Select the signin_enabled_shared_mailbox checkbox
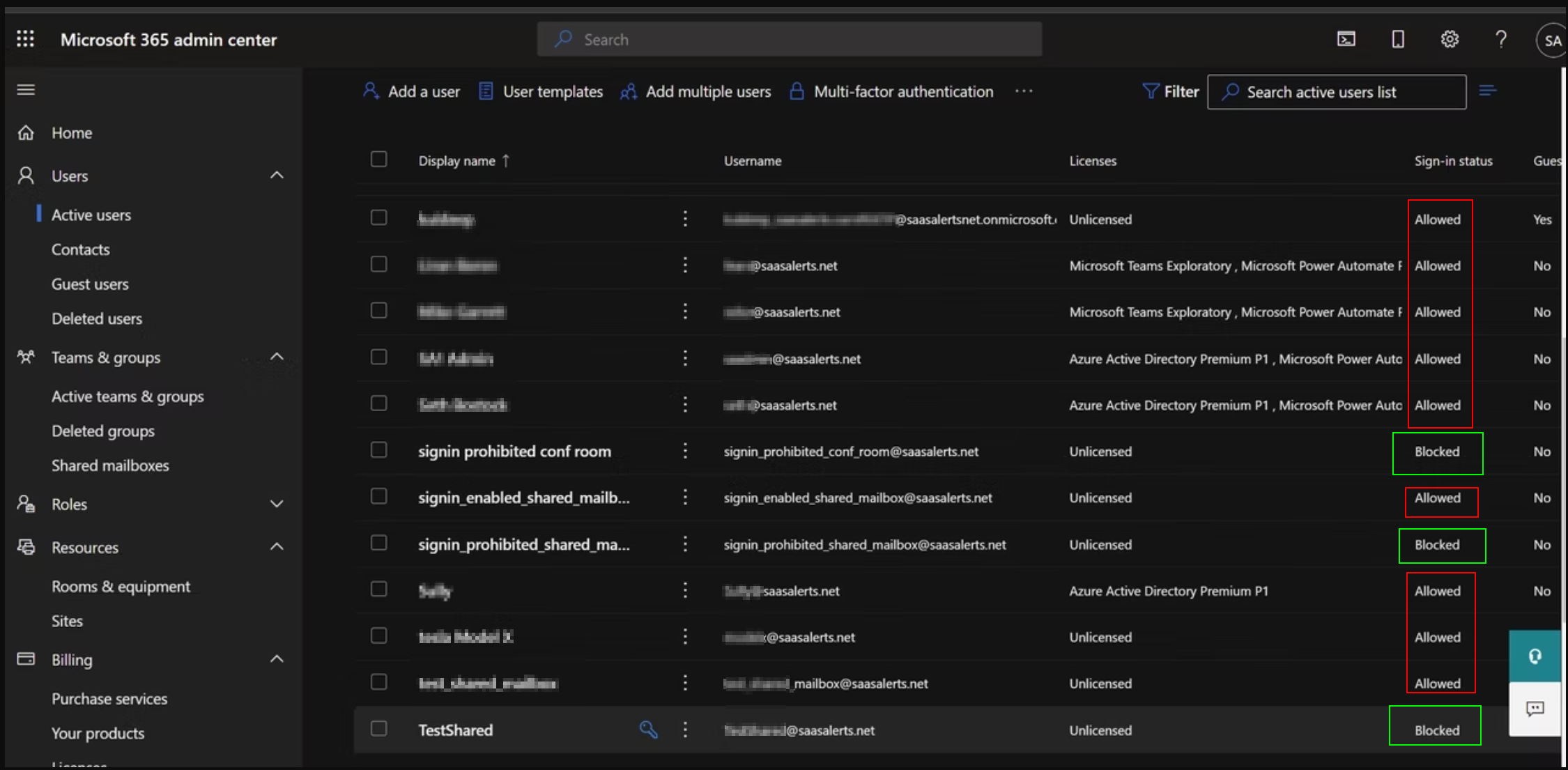Screen dimensions: 1568x770 coord(378,496)
